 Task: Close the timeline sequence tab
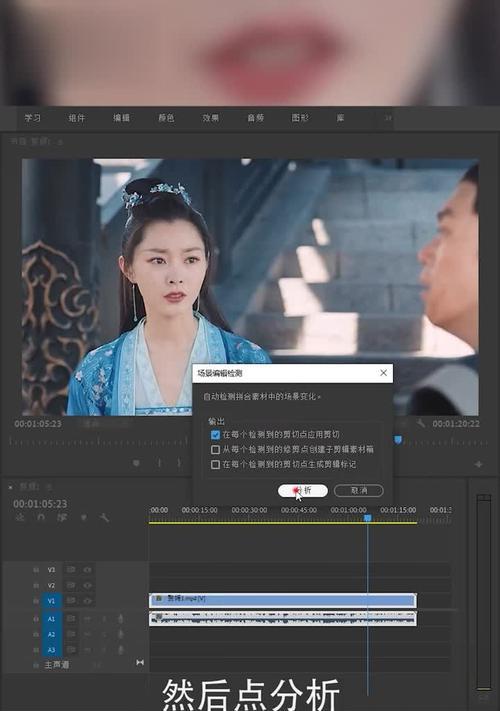click(11, 487)
